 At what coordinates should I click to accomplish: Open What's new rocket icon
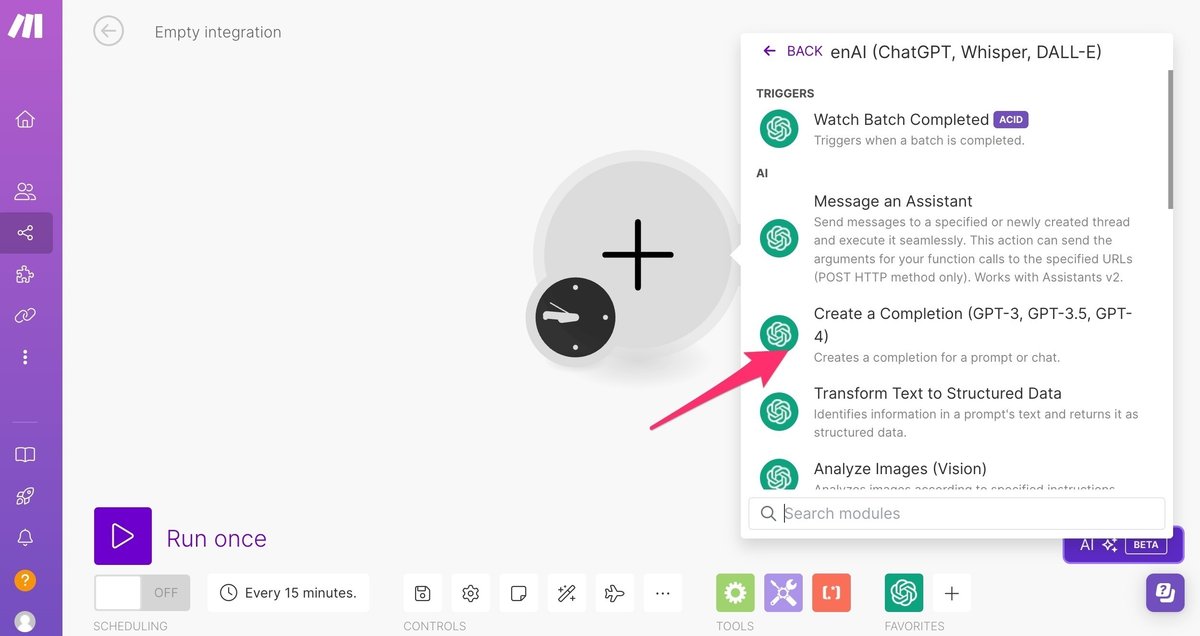tap(25, 496)
